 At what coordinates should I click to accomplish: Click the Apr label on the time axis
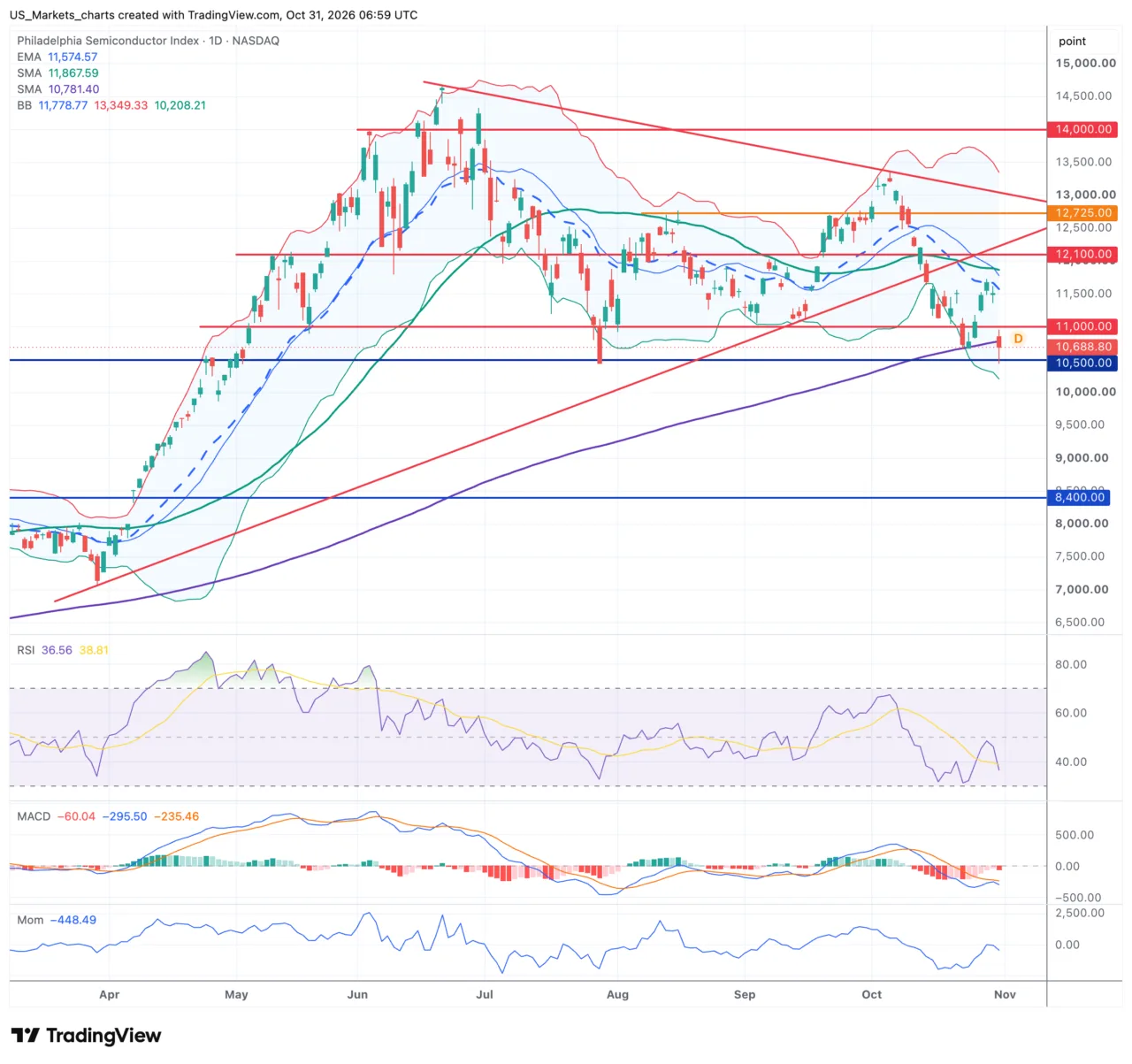point(110,995)
